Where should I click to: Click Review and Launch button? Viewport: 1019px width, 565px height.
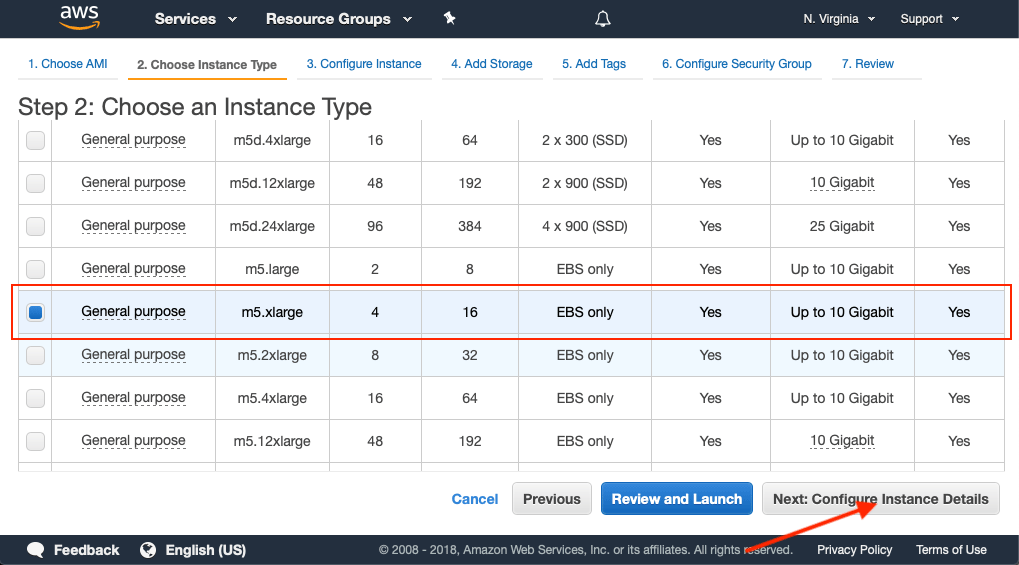click(x=677, y=499)
